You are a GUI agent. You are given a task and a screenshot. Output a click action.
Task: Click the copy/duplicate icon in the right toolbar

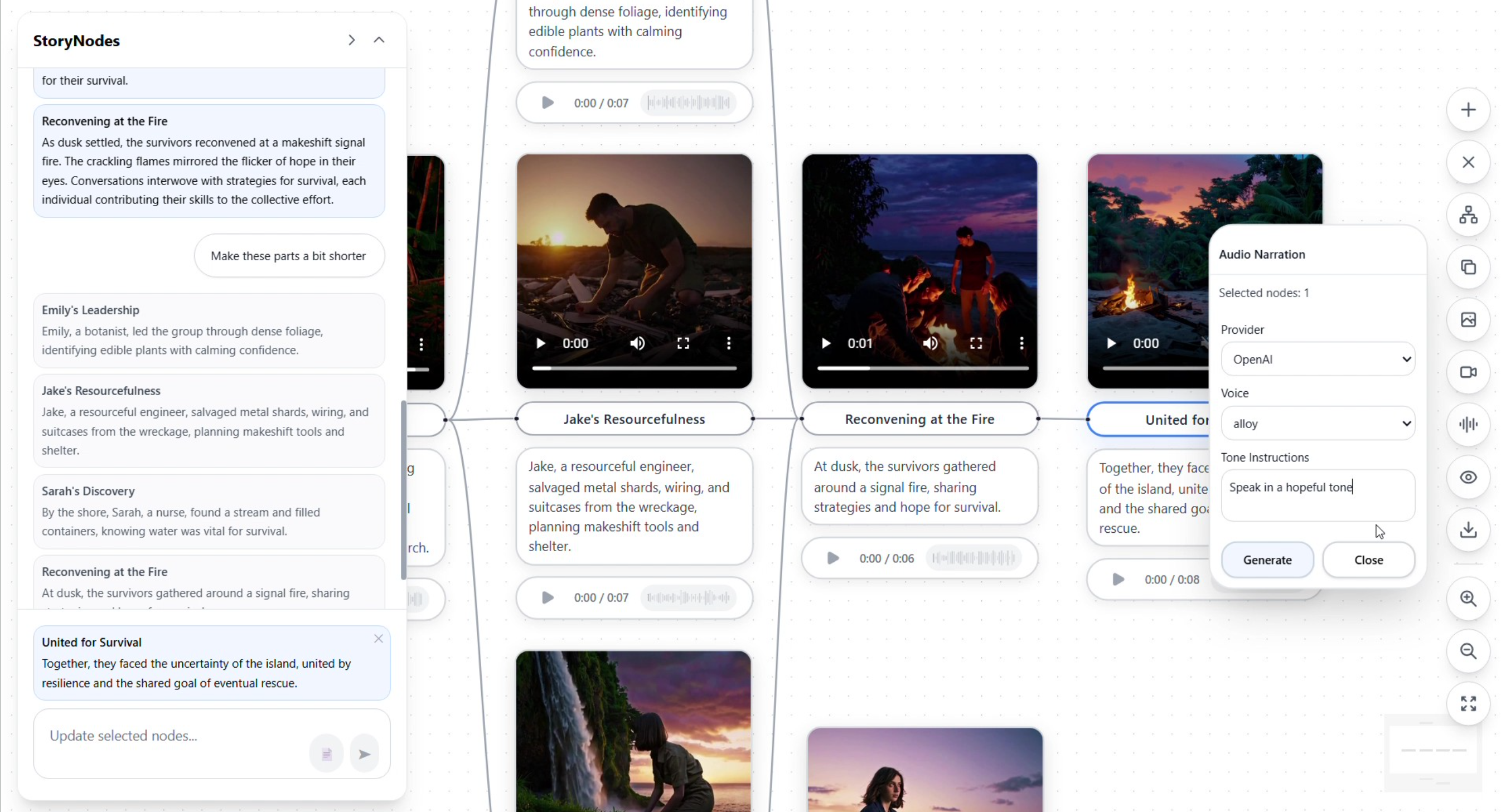point(1468,268)
